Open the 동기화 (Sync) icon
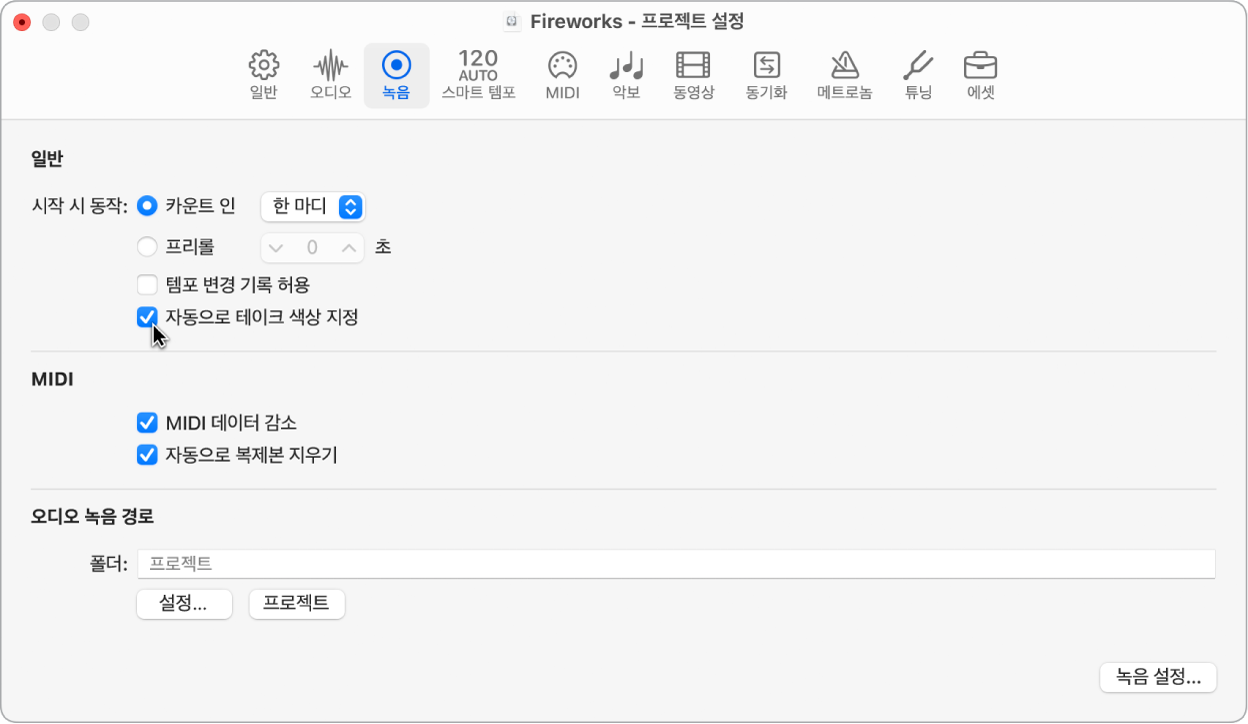Image resolution: width=1248 pixels, height=724 pixels. [x=766, y=76]
